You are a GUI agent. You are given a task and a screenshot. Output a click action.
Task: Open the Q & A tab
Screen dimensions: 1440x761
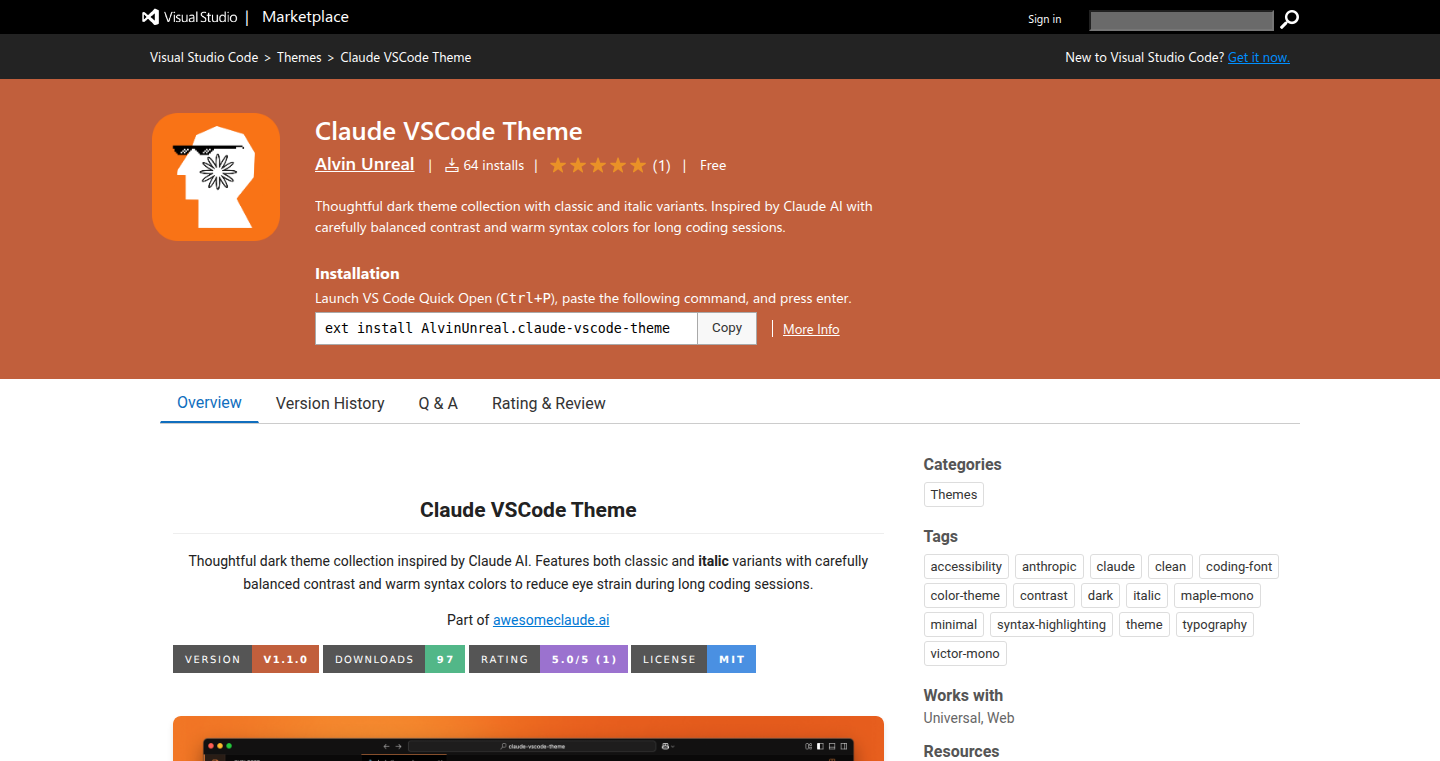pyautogui.click(x=438, y=404)
